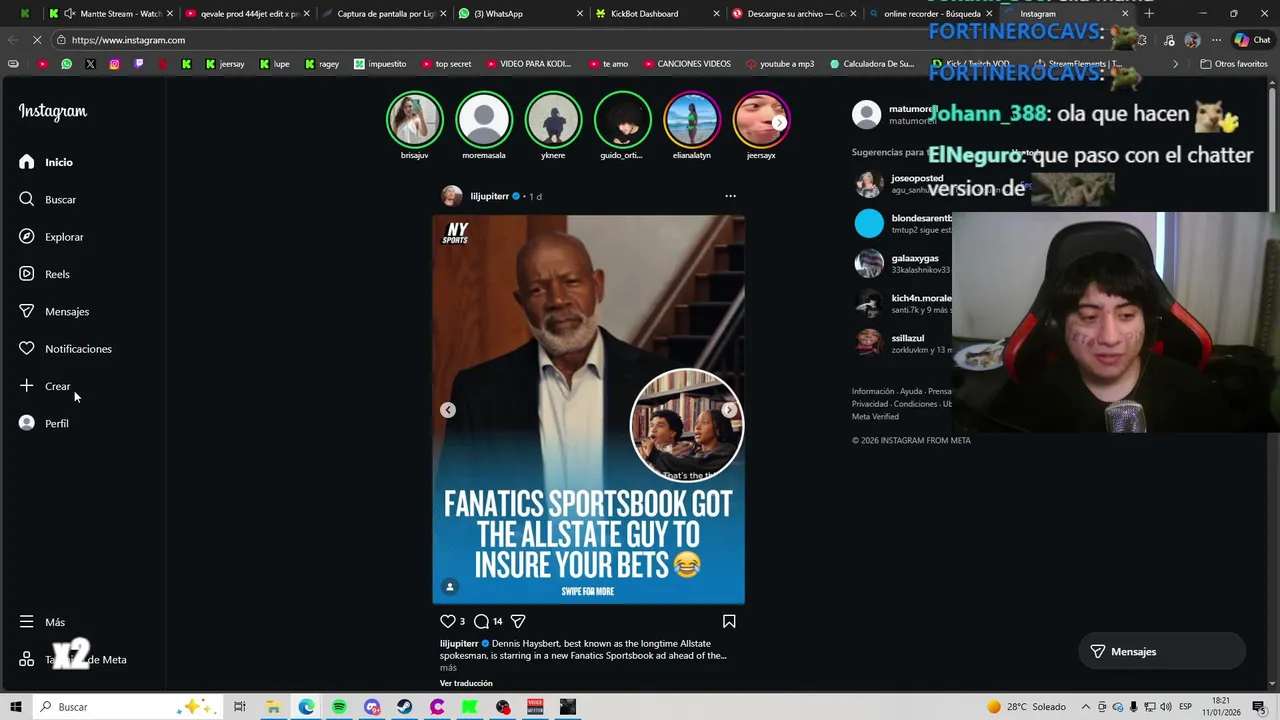Open 'youtube a mp3' bookmark
Screen dimensions: 1280x720
[780, 64]
